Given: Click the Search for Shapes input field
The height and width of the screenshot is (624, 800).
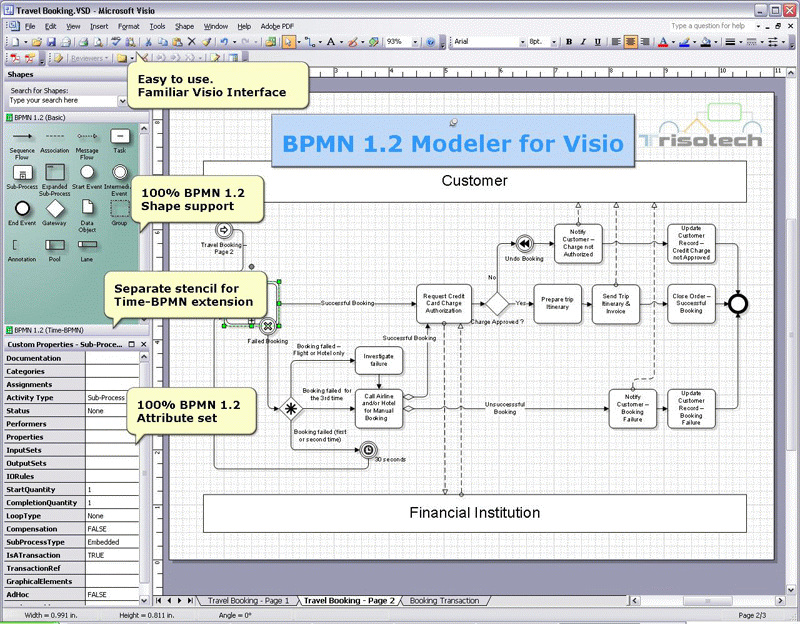Looking at the screenshot, I should (63, 101).
